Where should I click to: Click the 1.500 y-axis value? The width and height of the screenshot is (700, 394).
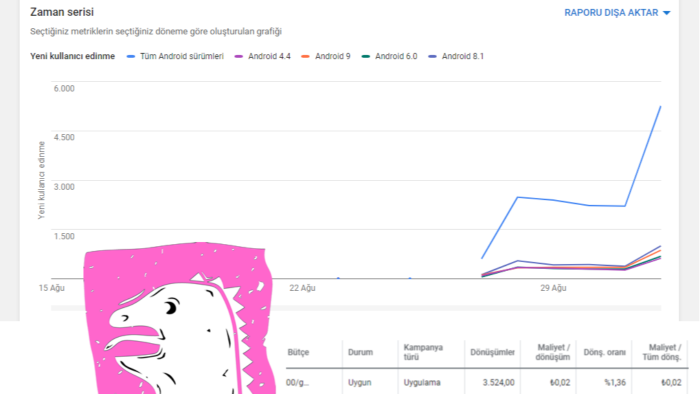pyautogui.click(x=64, y=236)
